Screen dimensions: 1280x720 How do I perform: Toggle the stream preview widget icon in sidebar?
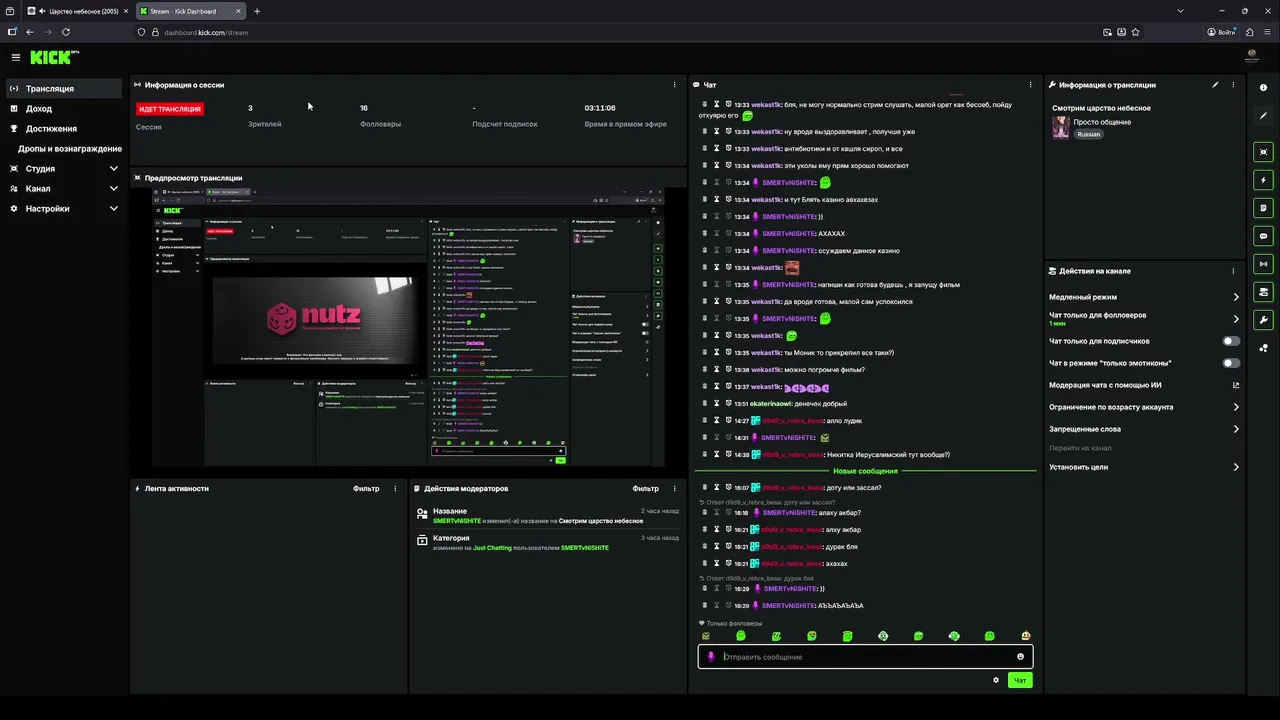(1263, 152)
